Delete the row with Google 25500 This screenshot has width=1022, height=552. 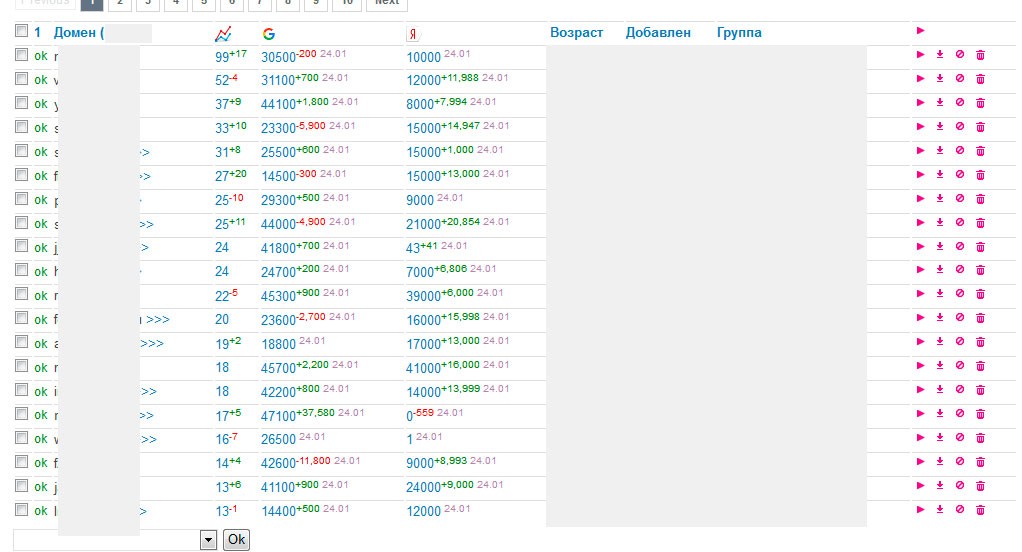pos(980,151)
